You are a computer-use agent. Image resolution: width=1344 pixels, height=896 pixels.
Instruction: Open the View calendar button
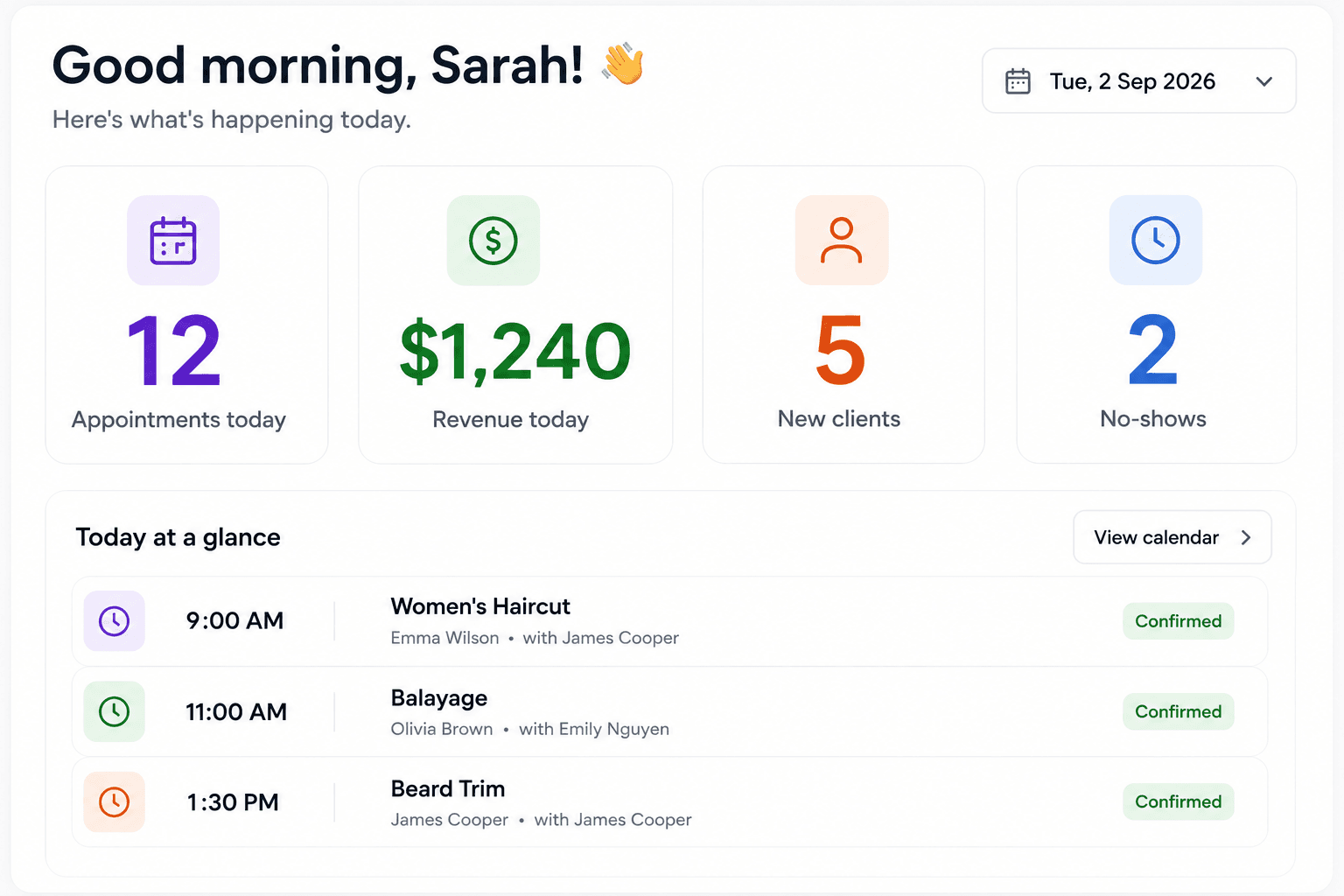(1172, 537)
